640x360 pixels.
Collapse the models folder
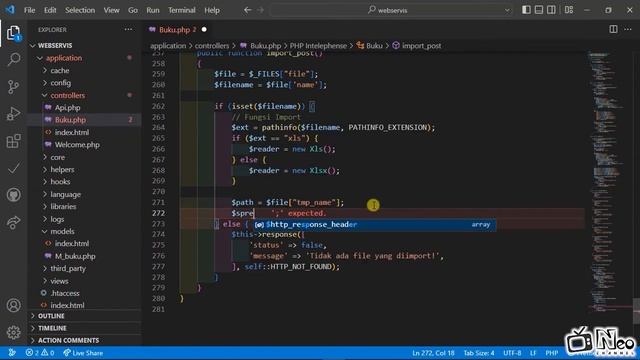pos(62,231)
